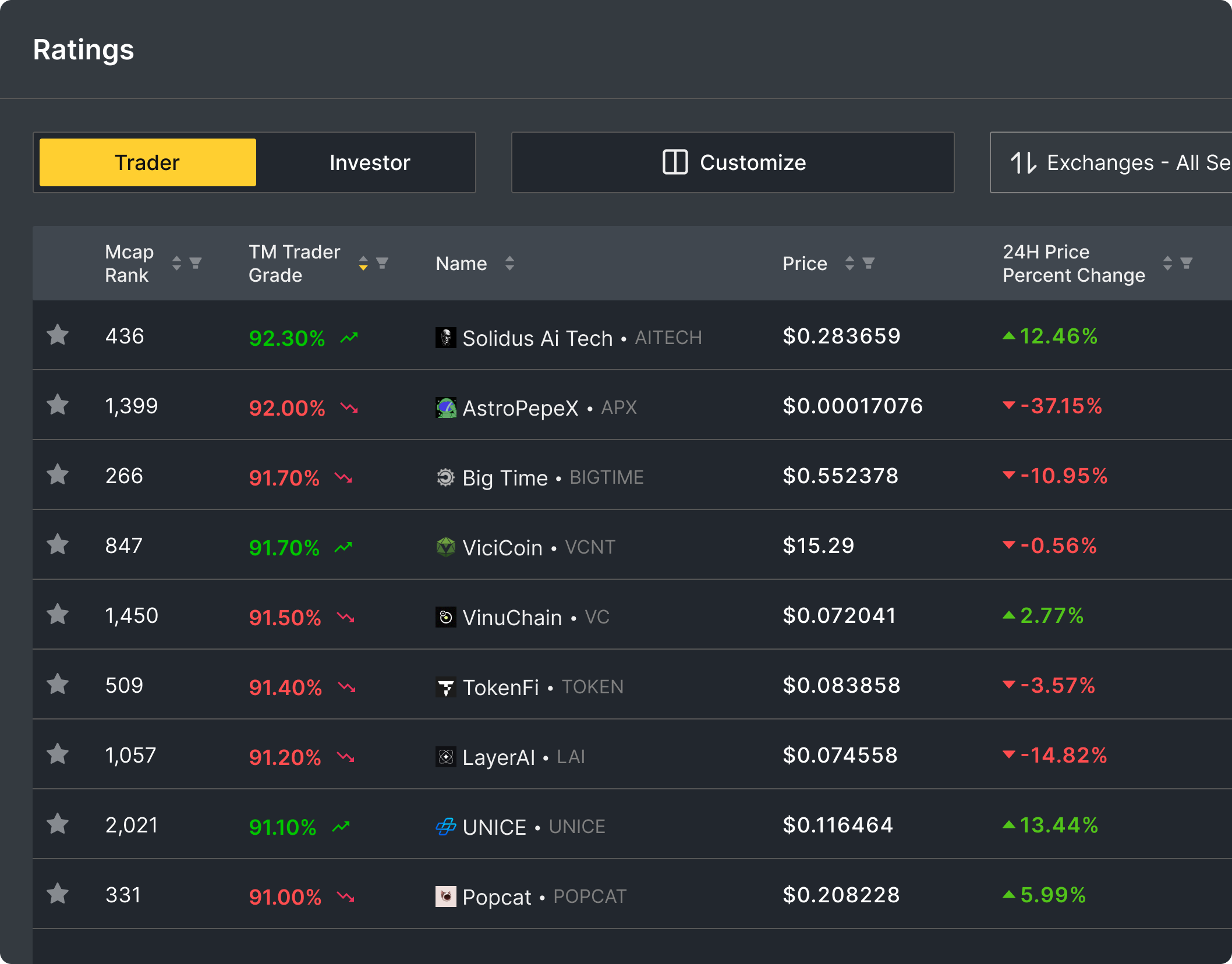Click the Ratings page heading
The height and width of the screenshot is (964, 1232).
coord(83,50)
